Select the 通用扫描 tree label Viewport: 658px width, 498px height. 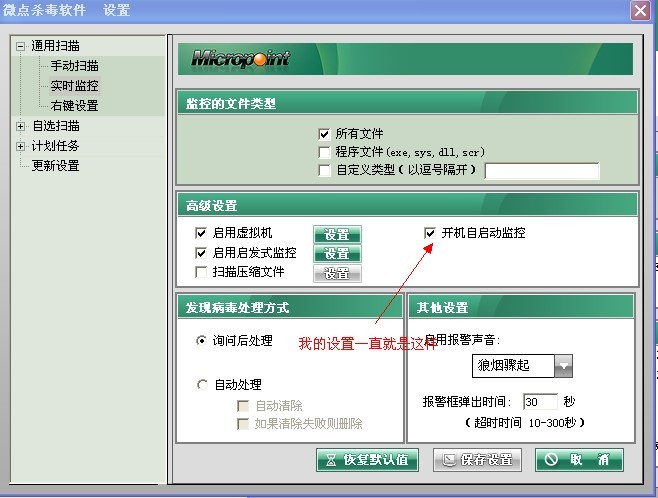(x=55, y=46)
